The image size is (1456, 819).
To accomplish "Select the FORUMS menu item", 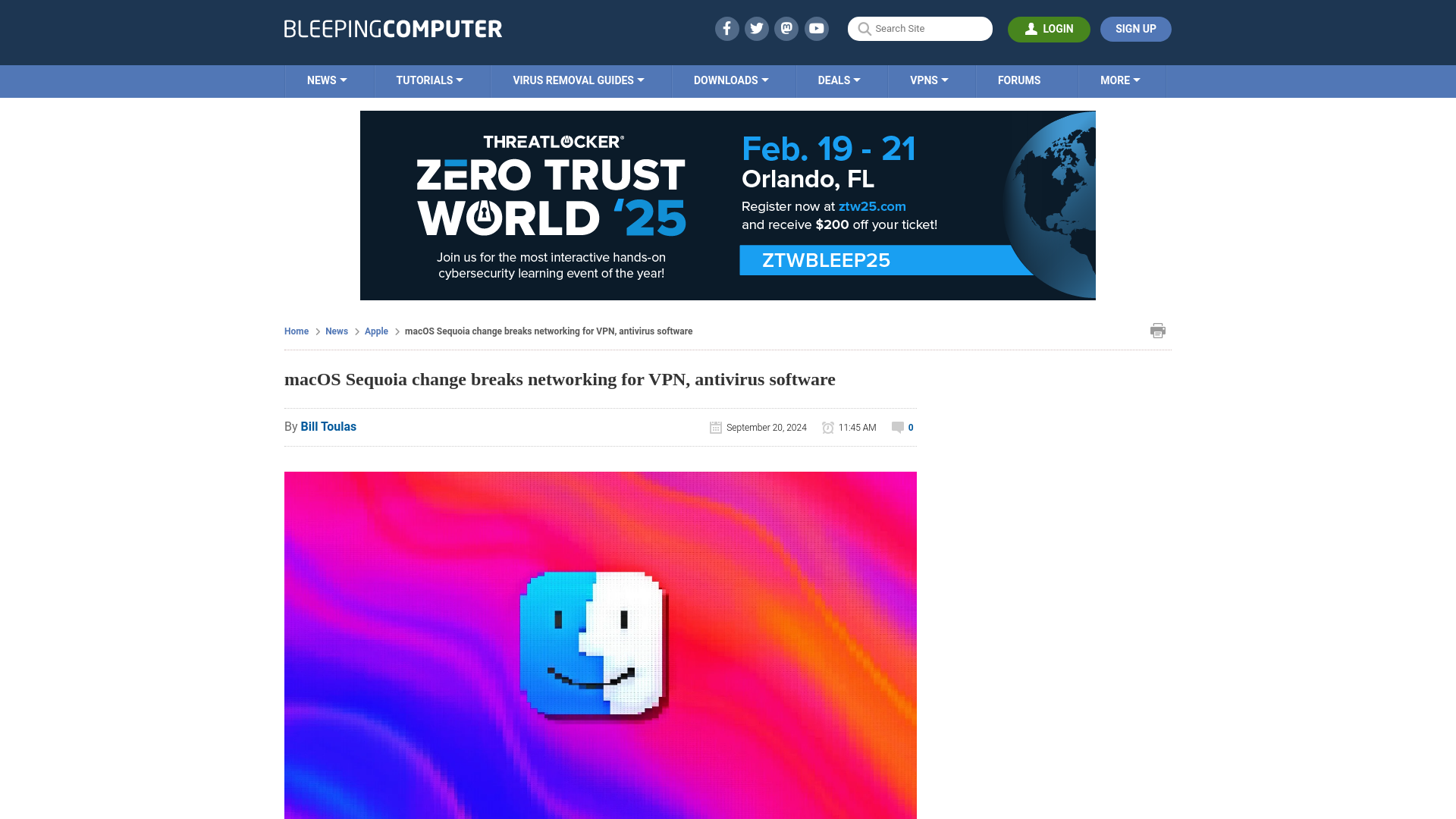I will point(1019,80).
